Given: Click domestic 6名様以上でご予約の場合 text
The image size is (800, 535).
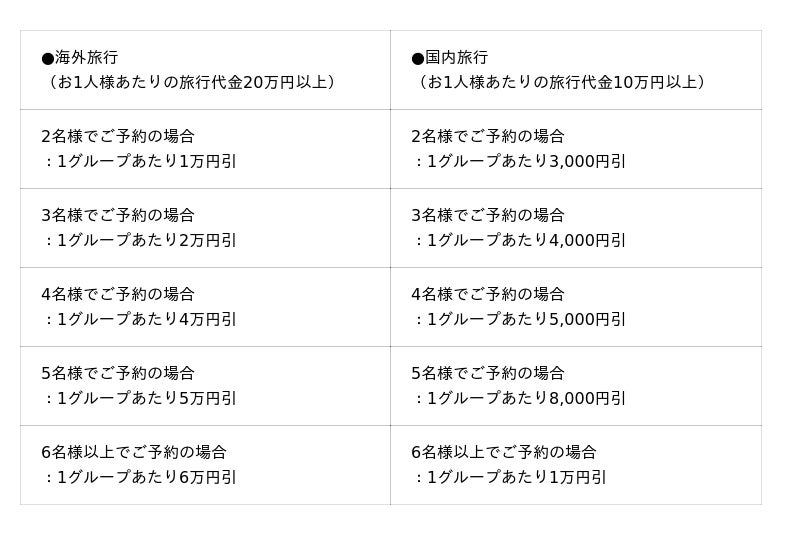Looking at the screenshot, I should [504, 452].
